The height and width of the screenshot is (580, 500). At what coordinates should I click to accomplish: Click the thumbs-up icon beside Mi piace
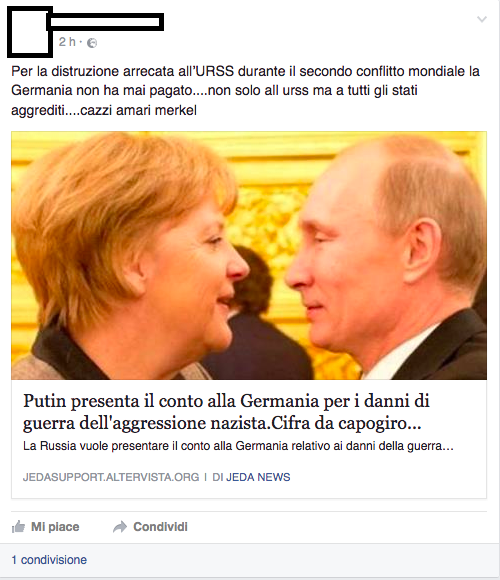[x=18, y=526]
